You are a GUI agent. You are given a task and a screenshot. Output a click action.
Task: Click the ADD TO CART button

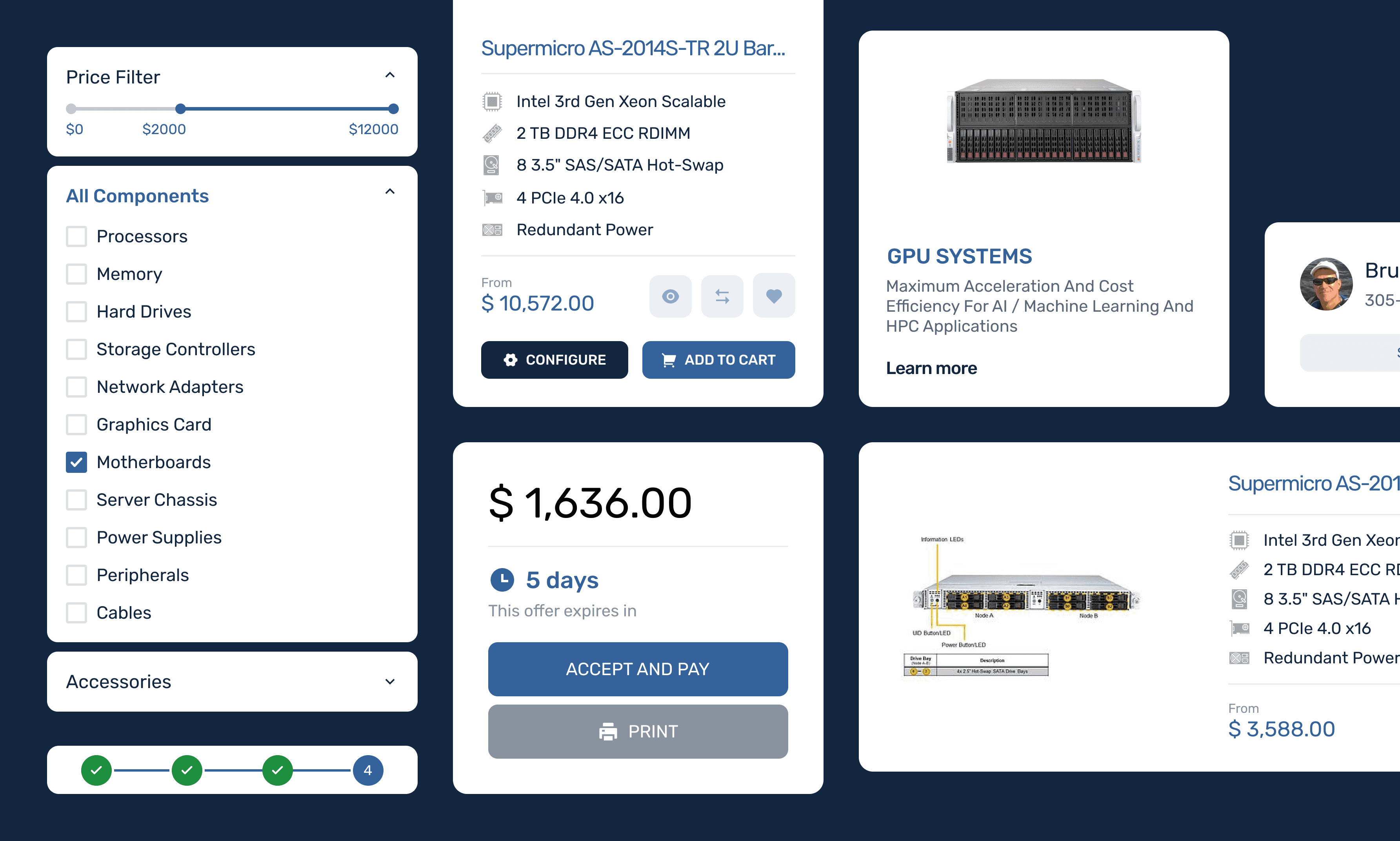pos(719,360)
